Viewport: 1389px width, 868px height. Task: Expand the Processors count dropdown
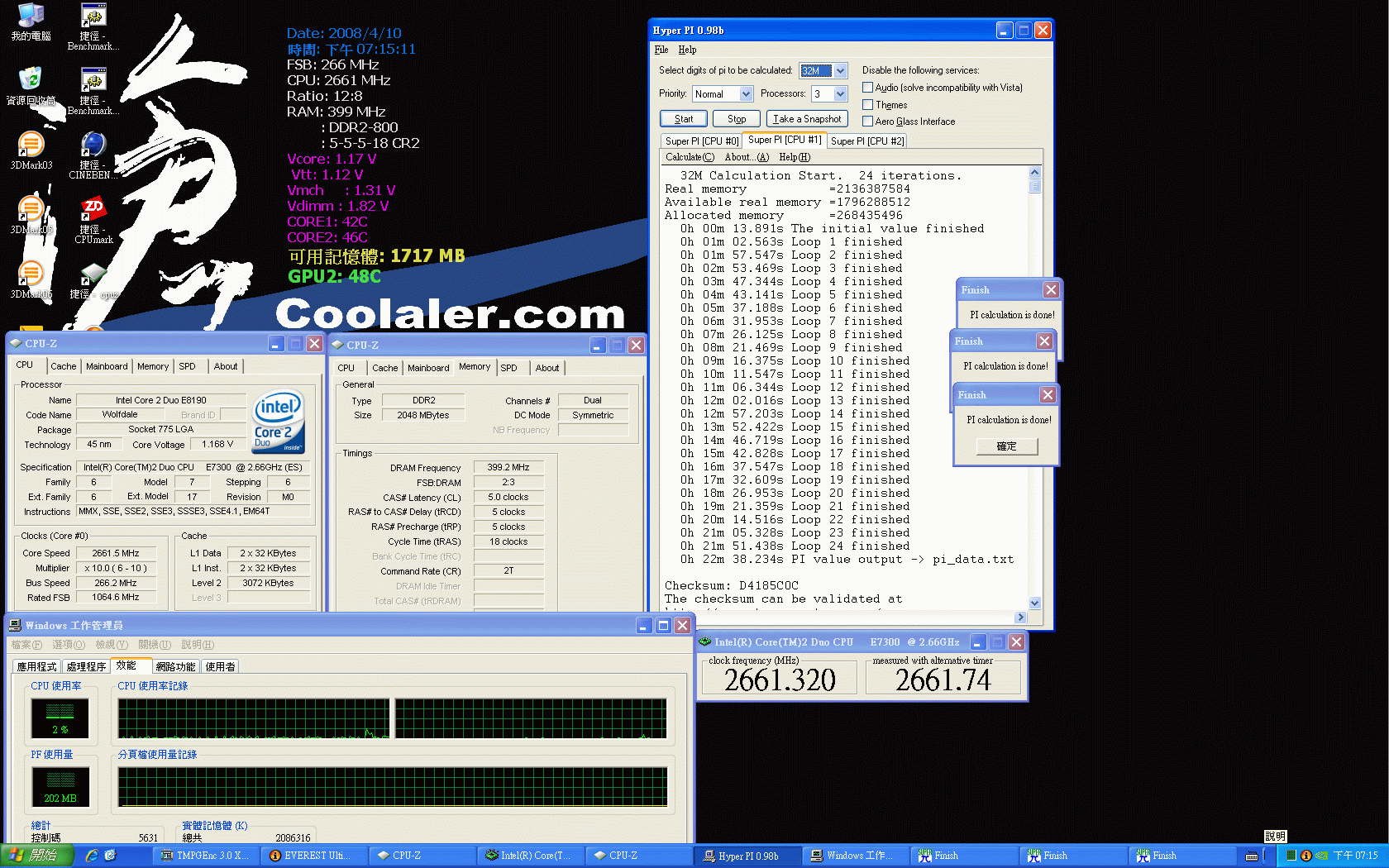pyautogui.click(x=840, y=94)
